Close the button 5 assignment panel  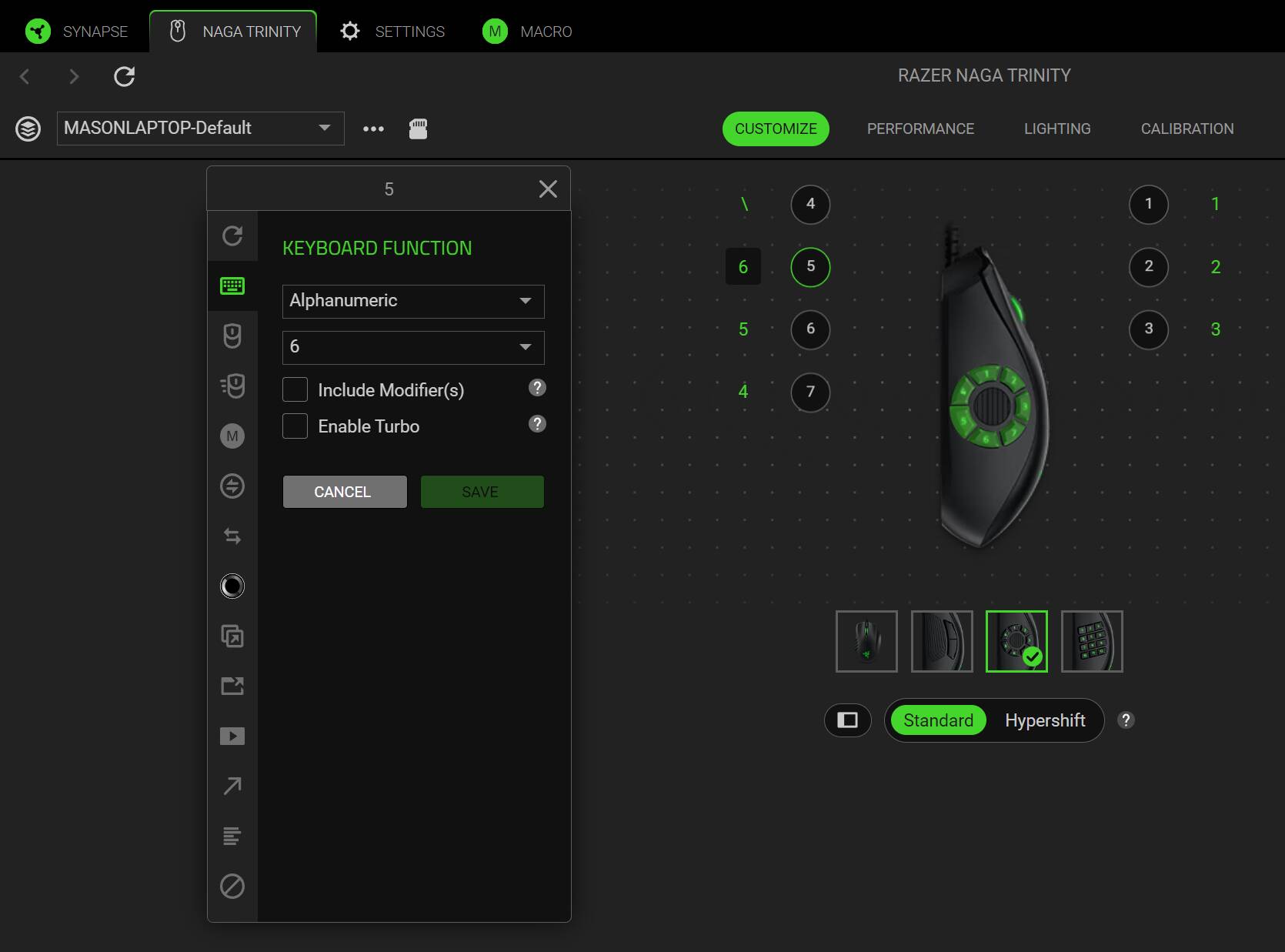(x=548, y=189)
